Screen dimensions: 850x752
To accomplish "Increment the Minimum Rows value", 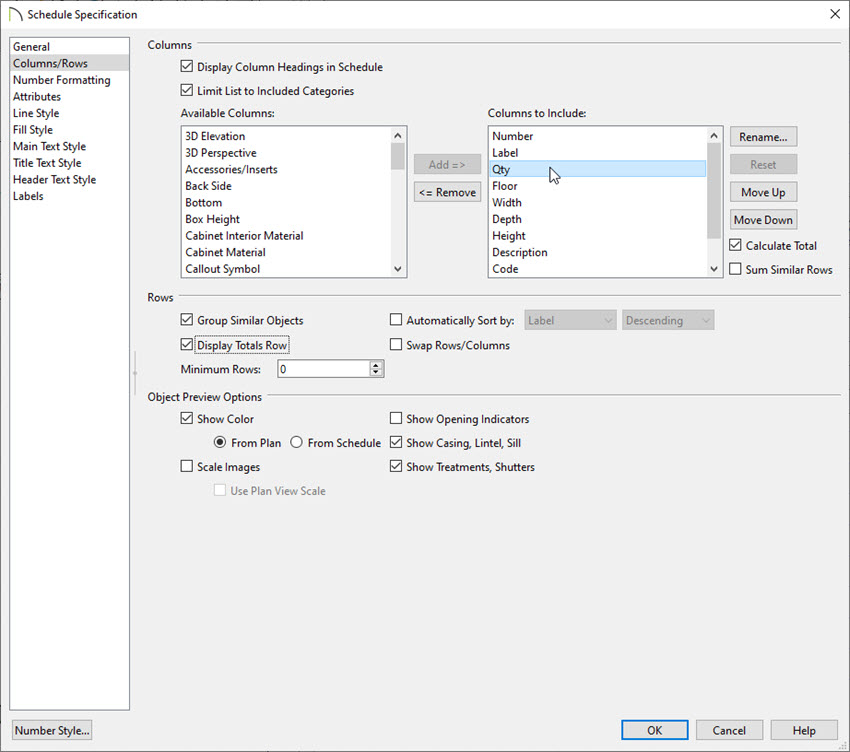I will point(375,364).
